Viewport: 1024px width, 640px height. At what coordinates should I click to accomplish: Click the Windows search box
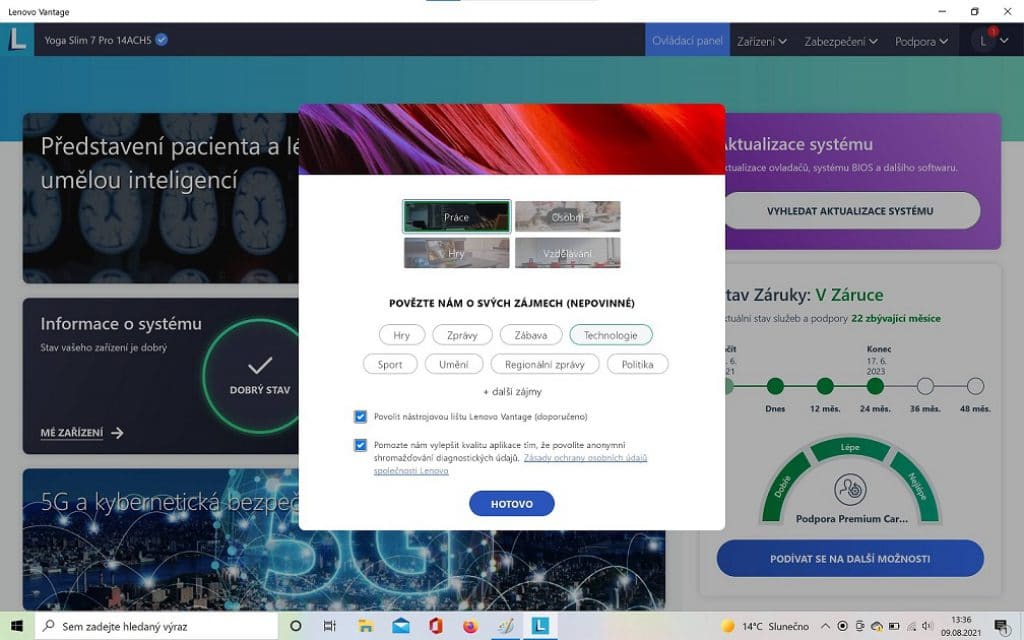[157, 626]
